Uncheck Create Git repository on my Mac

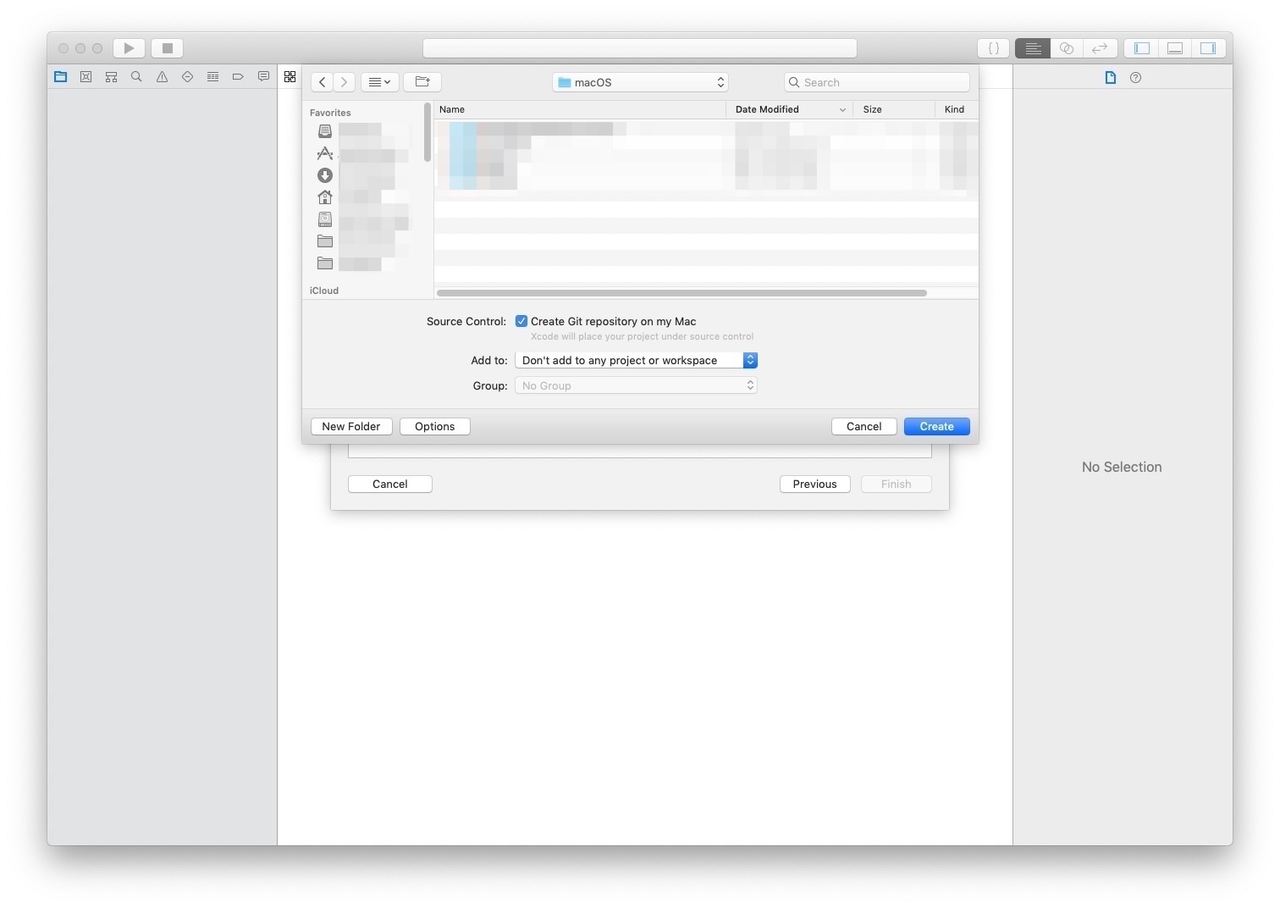[521, 321]
